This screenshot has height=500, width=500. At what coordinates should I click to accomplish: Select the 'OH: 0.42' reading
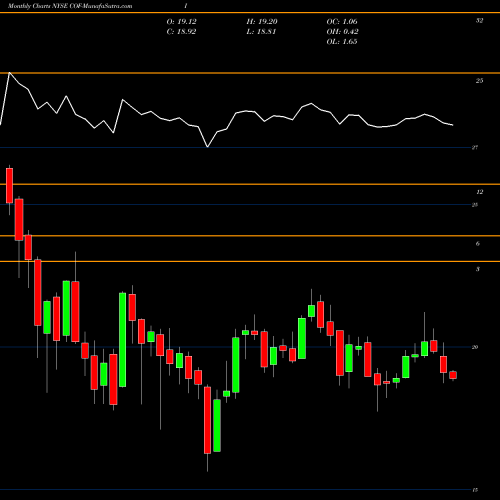pyautogui.click(x=342, y=32)
